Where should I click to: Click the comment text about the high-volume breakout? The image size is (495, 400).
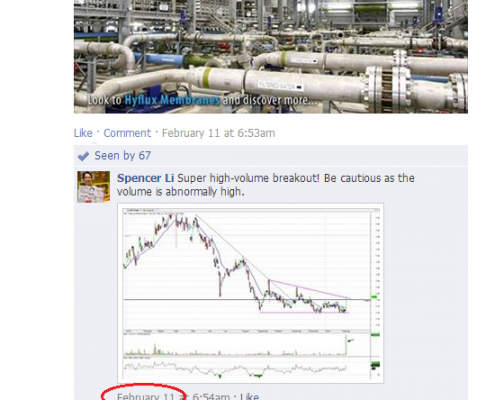pyautogui.click(x=266, y=185)
